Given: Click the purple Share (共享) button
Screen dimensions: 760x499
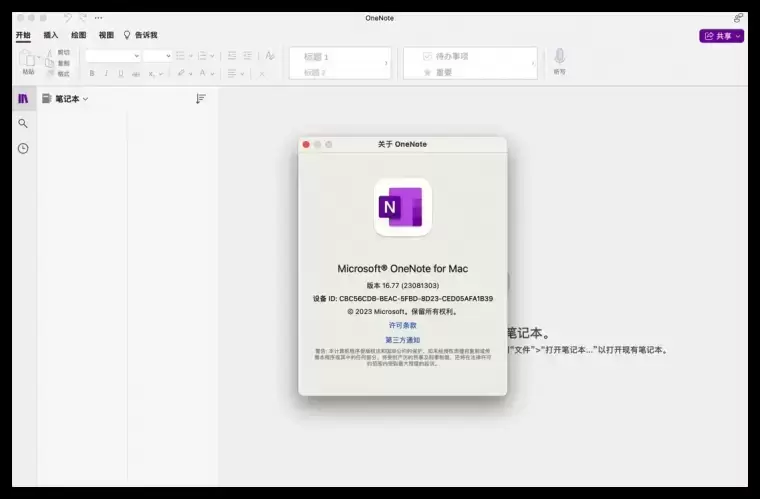Looking at the screenshot, I should pos(721,36).
